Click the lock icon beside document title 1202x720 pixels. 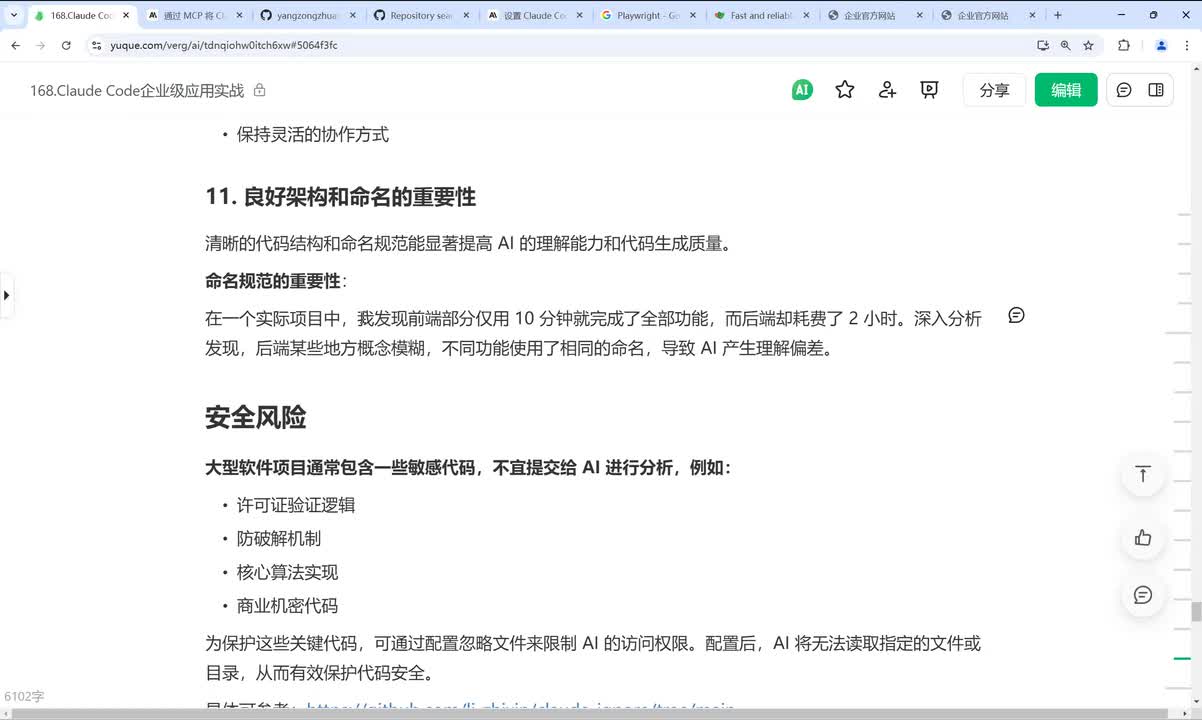click(260, 90)
